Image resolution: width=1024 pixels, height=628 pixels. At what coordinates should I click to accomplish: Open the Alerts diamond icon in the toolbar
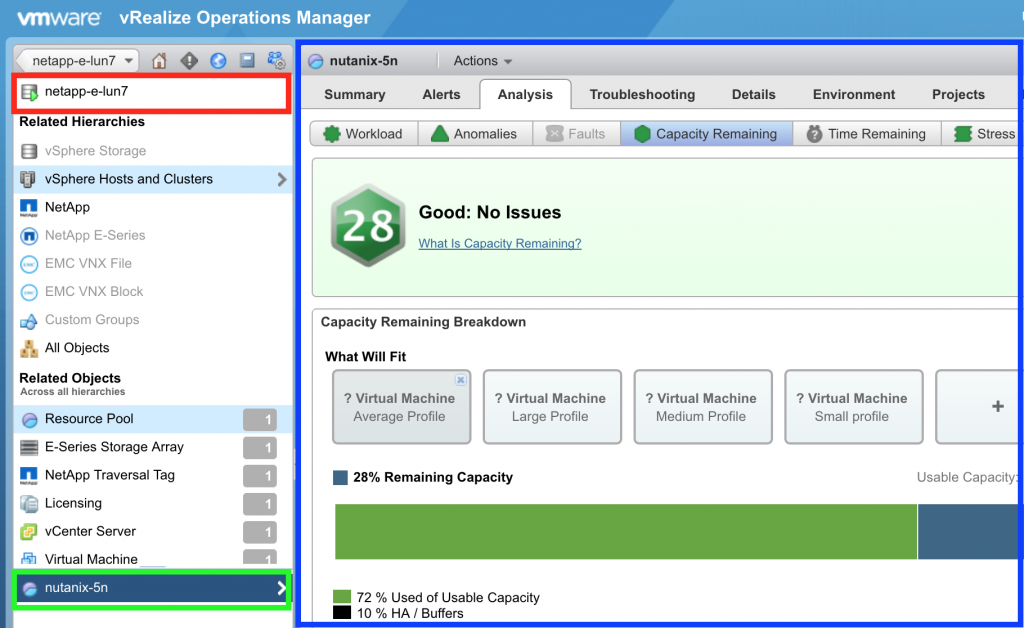189,61
